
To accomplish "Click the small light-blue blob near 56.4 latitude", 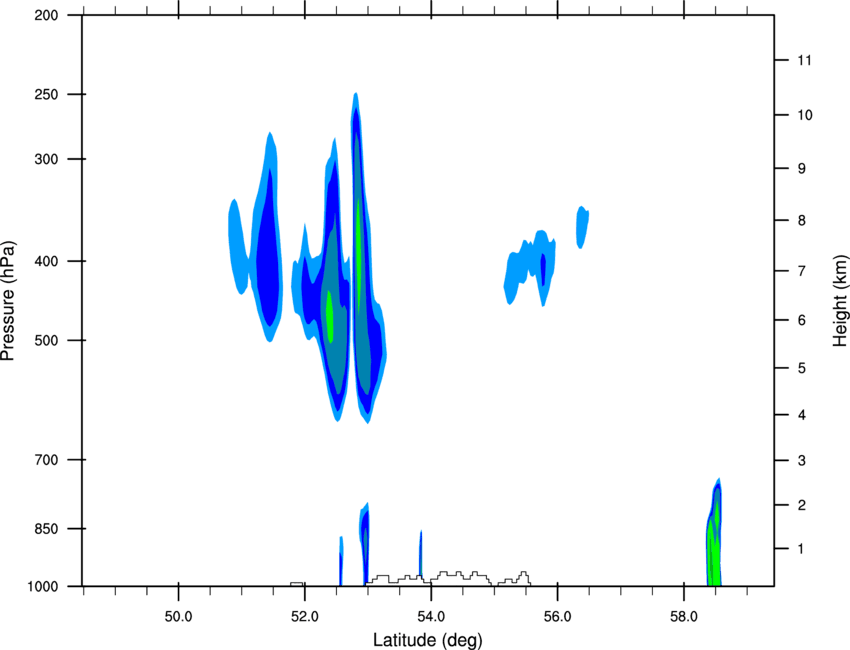I will pyautogui.click(x=582, y=227).
